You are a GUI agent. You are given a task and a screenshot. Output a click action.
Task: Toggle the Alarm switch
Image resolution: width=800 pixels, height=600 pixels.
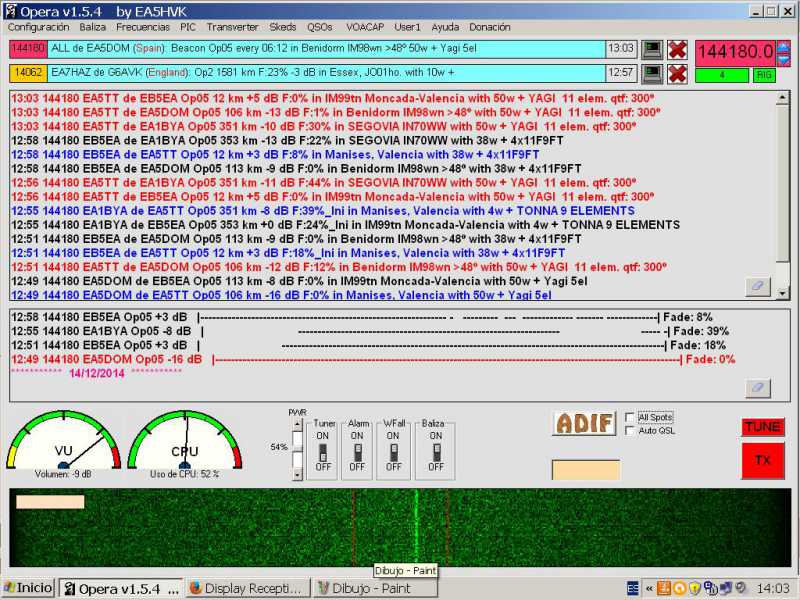point(358,452)
